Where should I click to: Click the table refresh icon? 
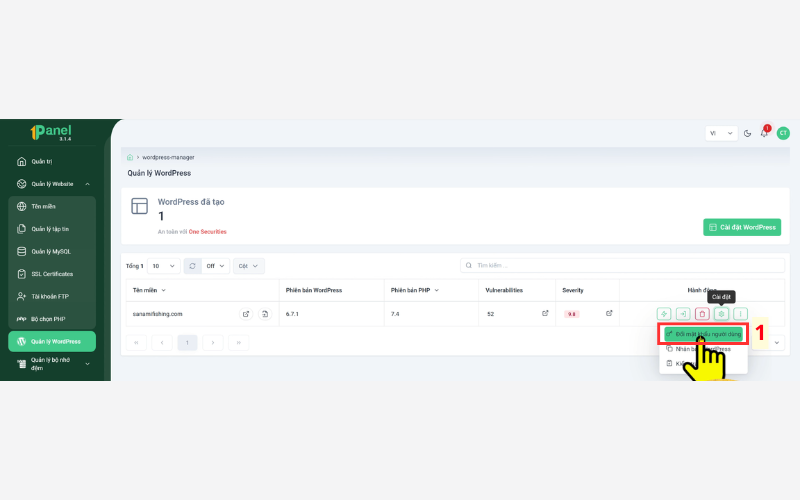(192, 266)
